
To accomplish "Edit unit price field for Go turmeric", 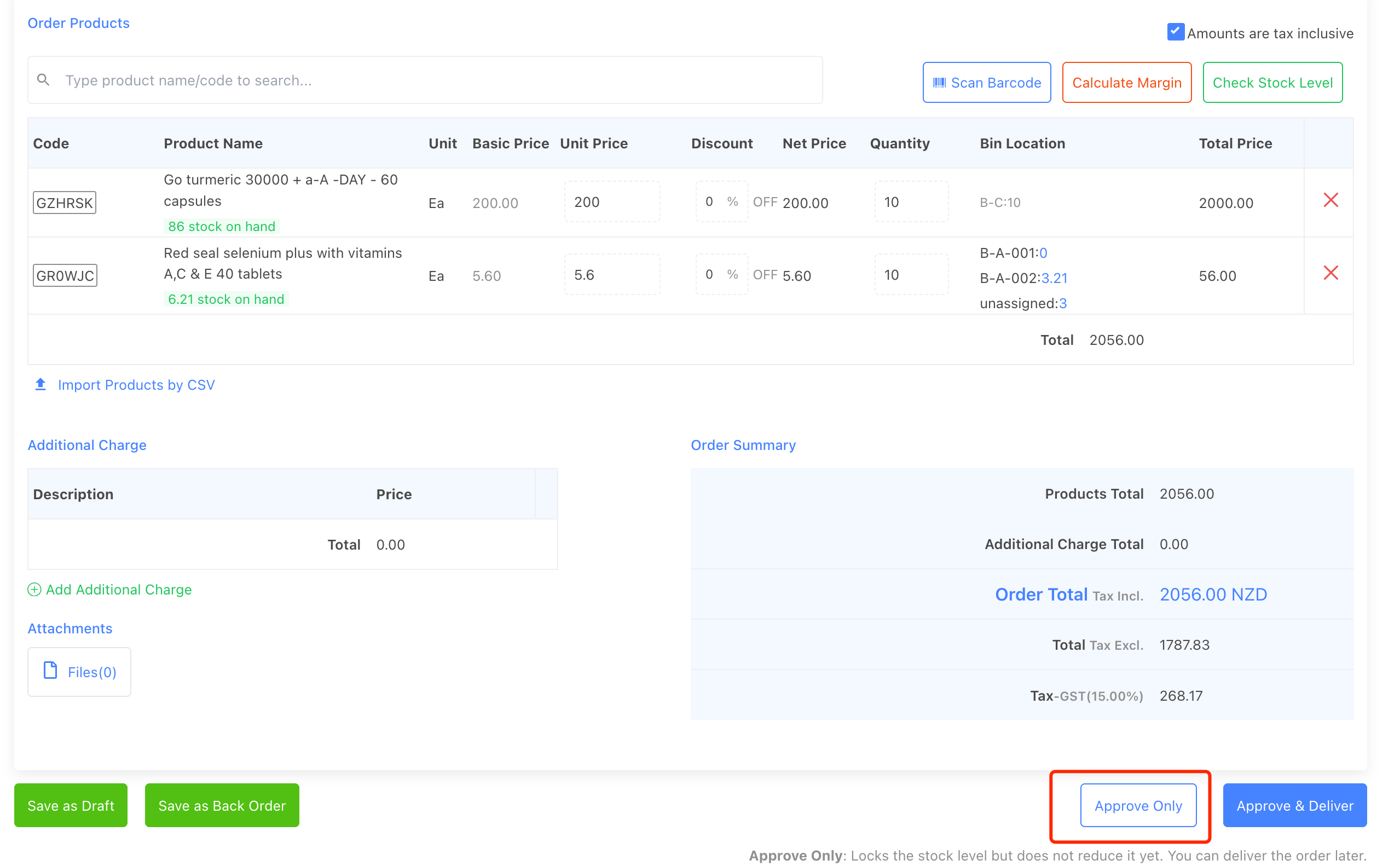I will pos(611,202).
